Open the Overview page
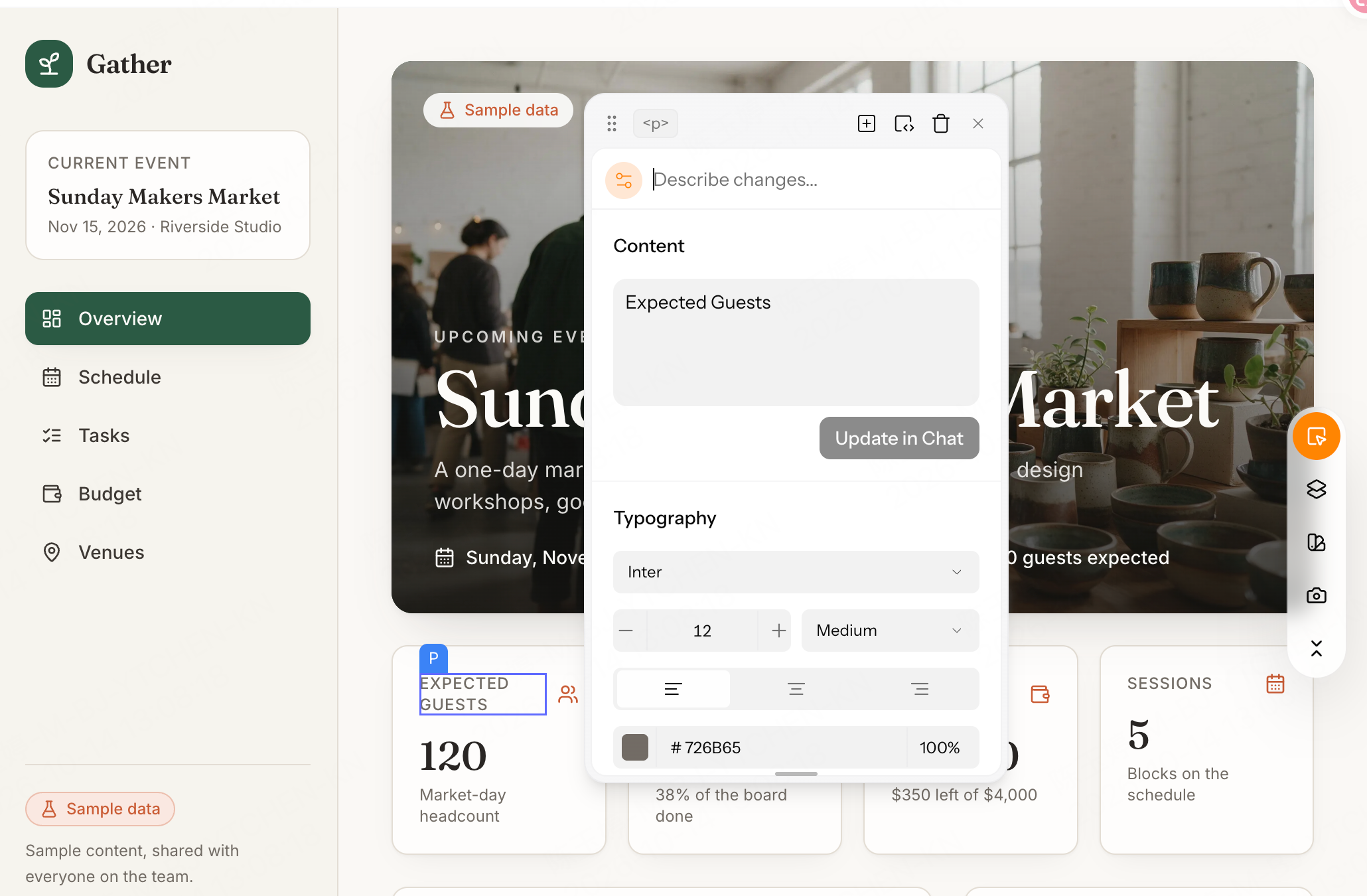This screenshot has height=896, width=1367. click(168, 319)
